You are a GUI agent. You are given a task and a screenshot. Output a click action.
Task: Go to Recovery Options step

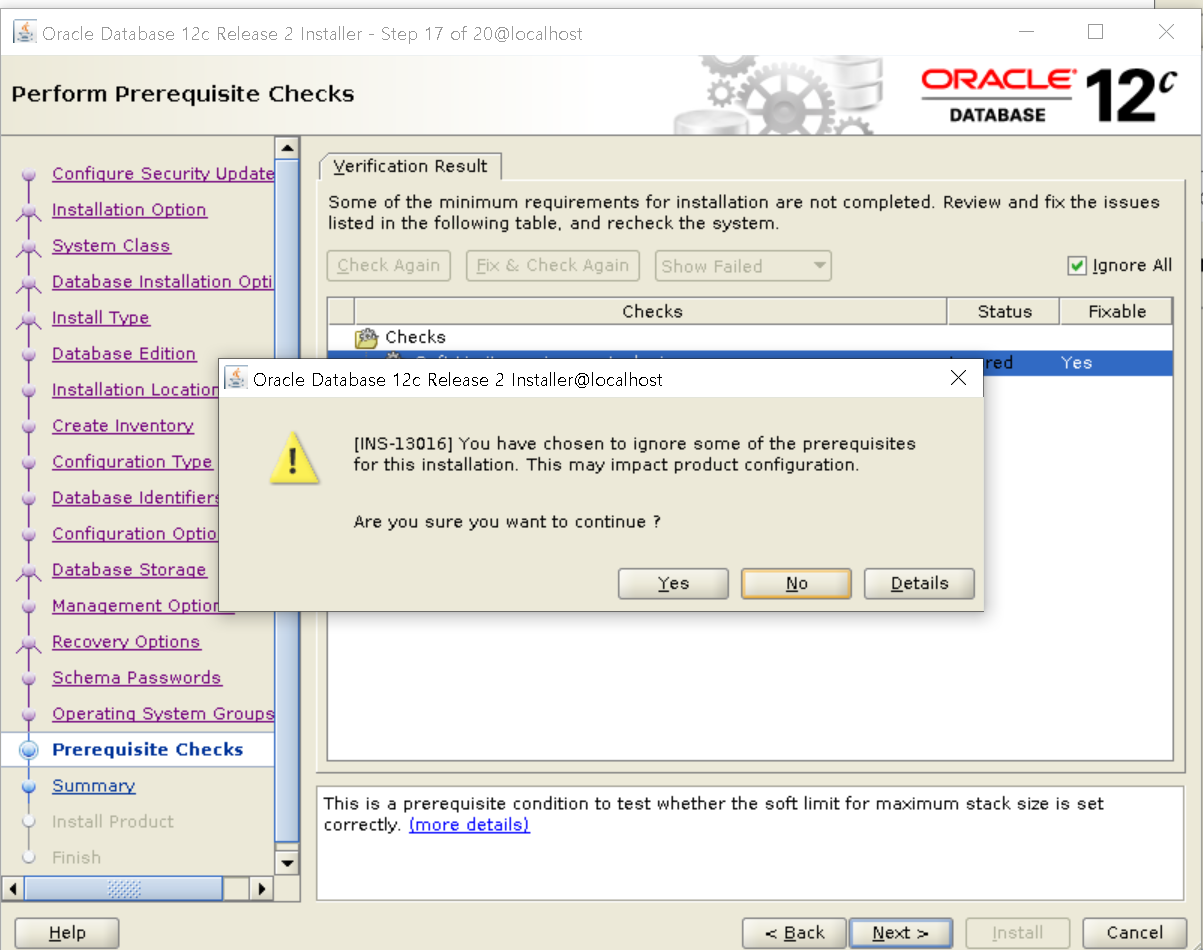[x=126, y=642]
